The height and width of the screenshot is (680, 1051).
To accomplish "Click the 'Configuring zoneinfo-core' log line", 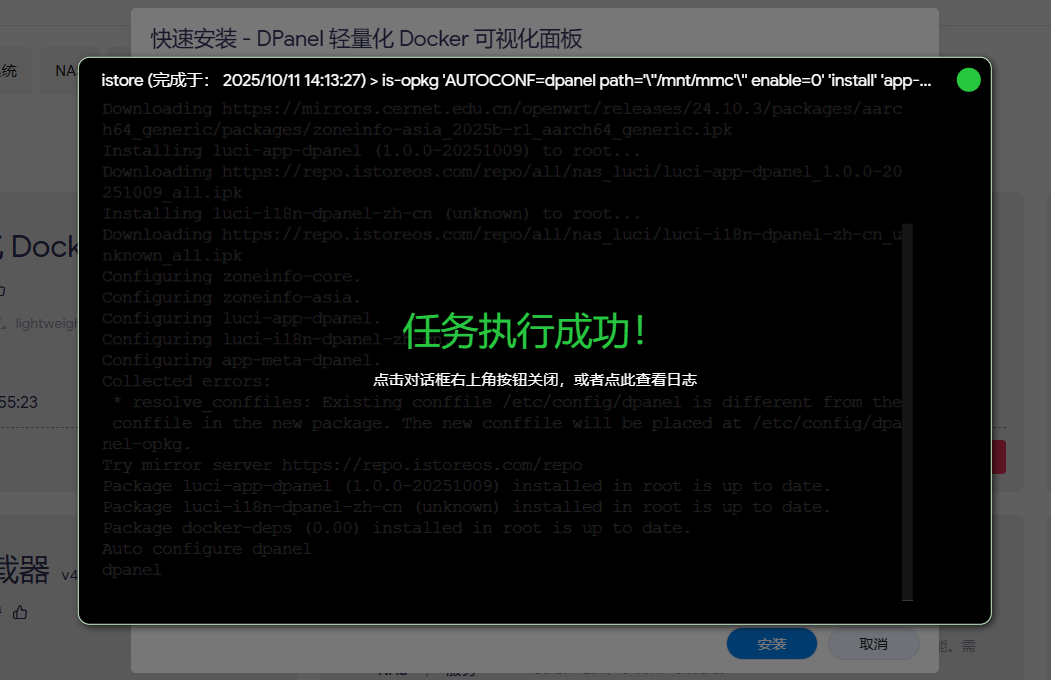I will pyautogui.click(x=231, y=276).
